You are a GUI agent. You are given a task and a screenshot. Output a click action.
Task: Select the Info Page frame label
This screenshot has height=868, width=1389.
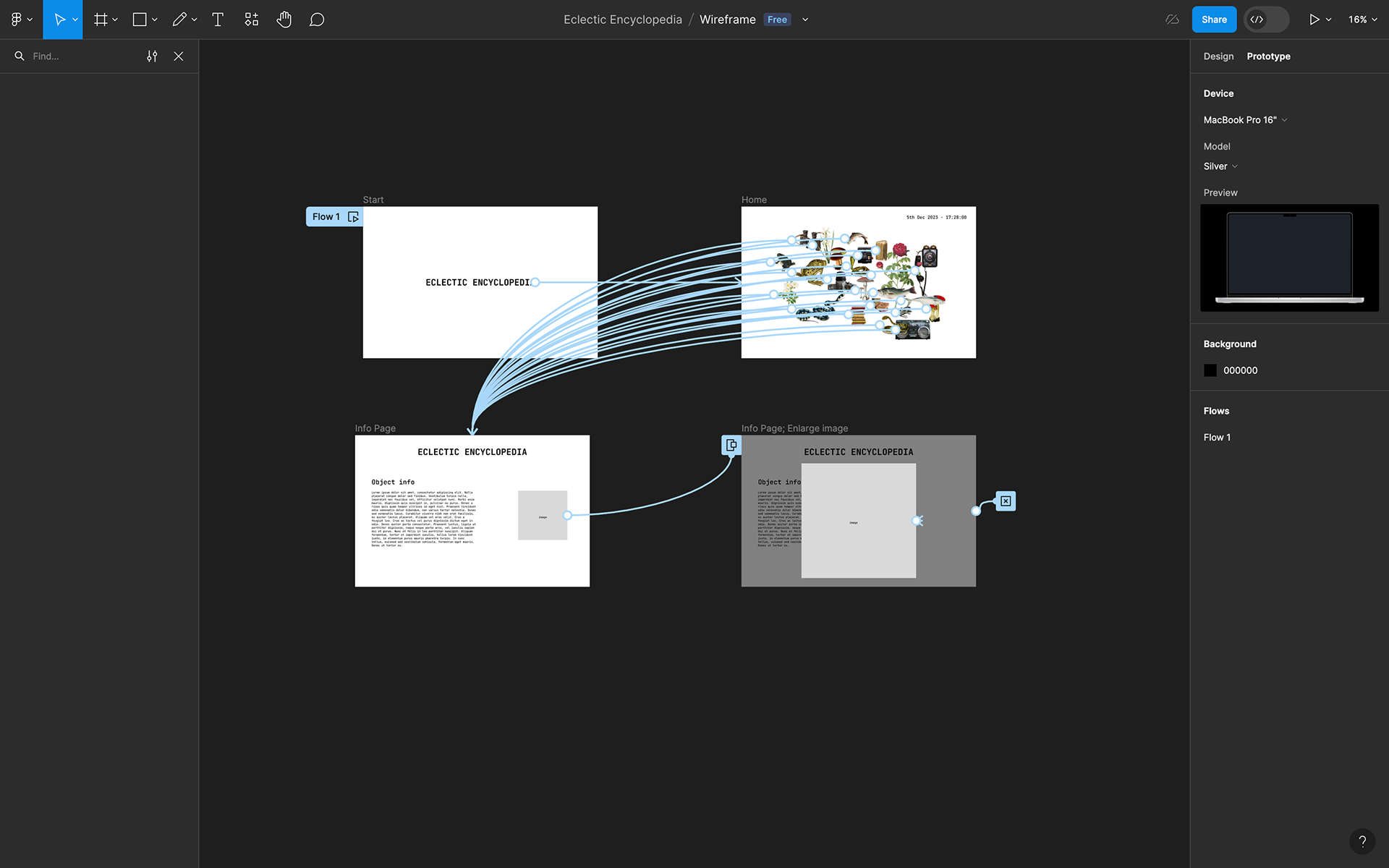pyautogui.click(x=375, y=428)
